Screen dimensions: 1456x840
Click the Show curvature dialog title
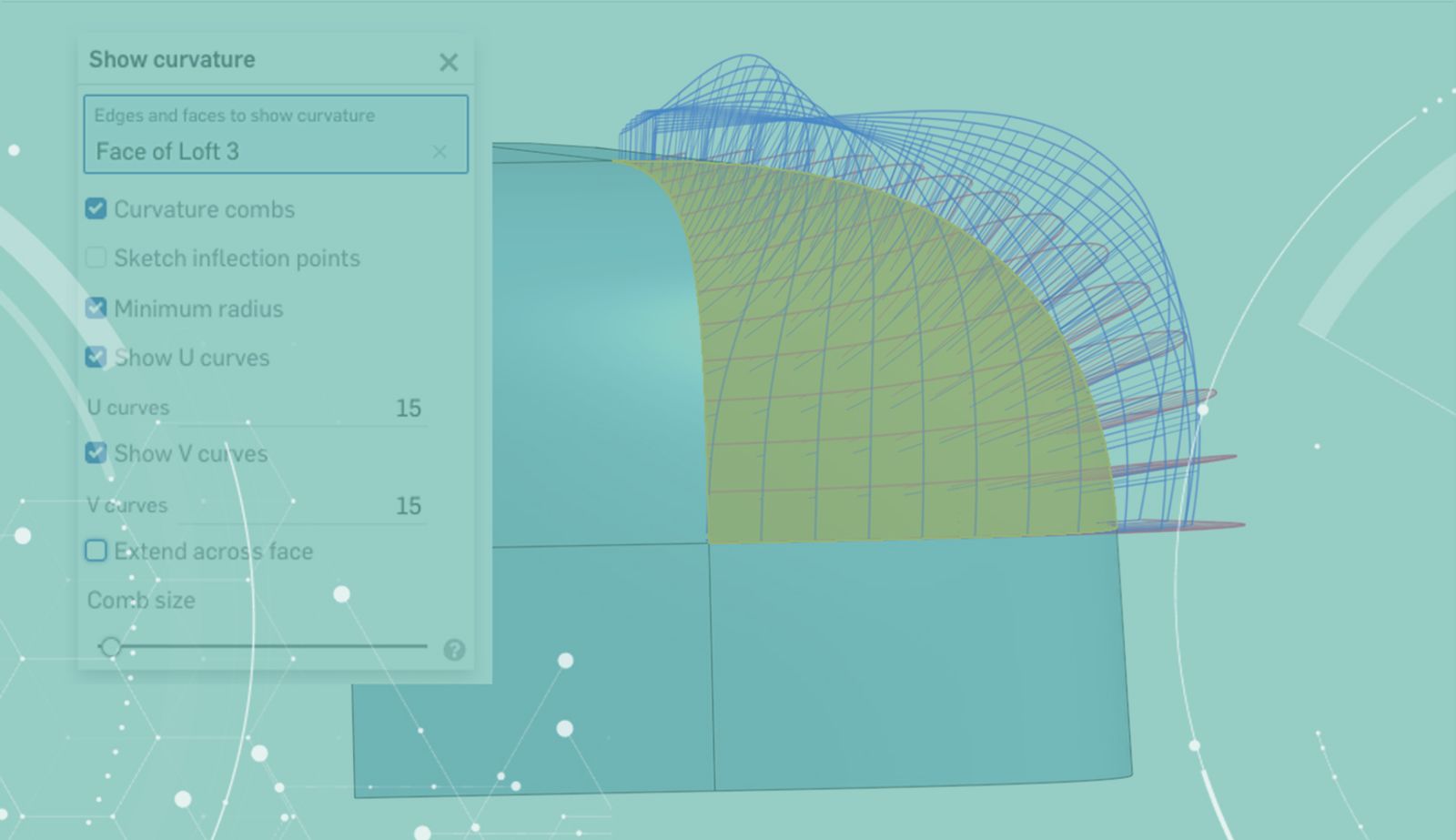click(172, 60)
